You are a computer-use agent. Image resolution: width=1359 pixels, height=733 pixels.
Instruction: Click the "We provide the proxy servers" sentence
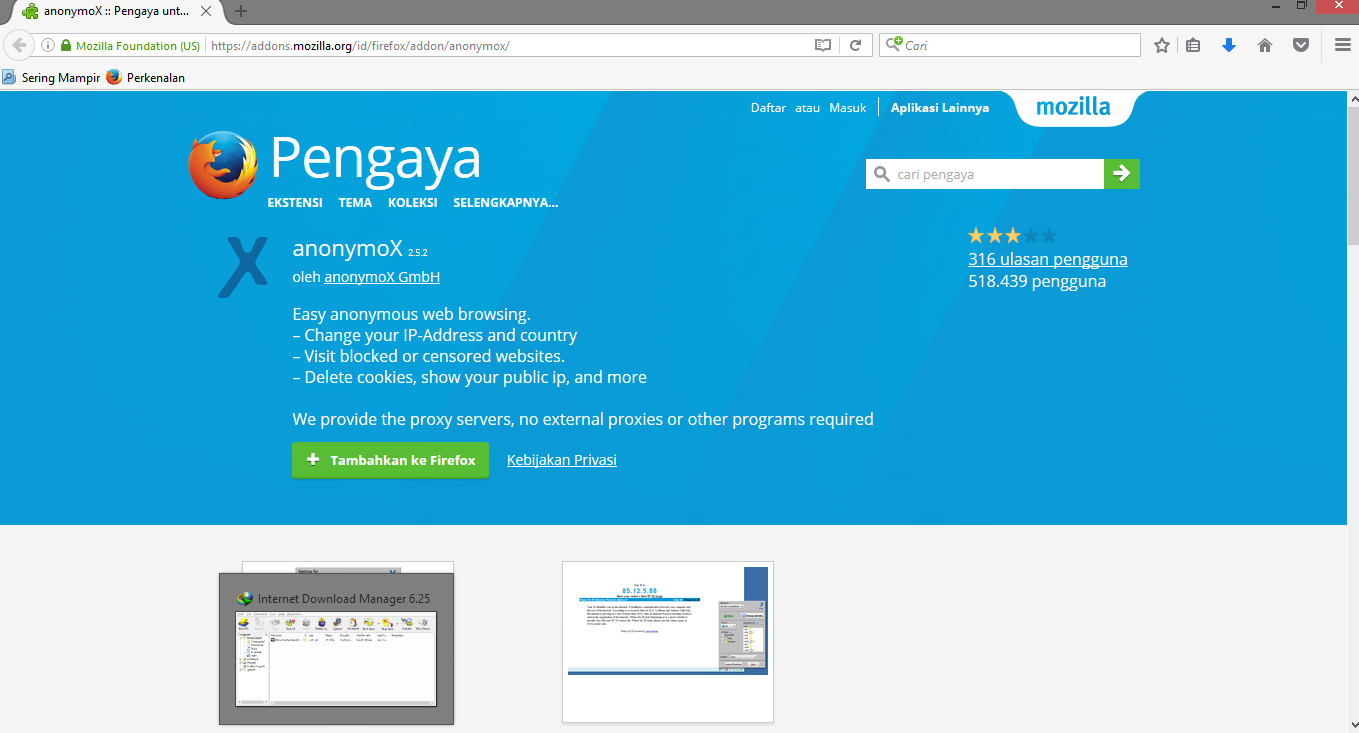pos(583,419)
